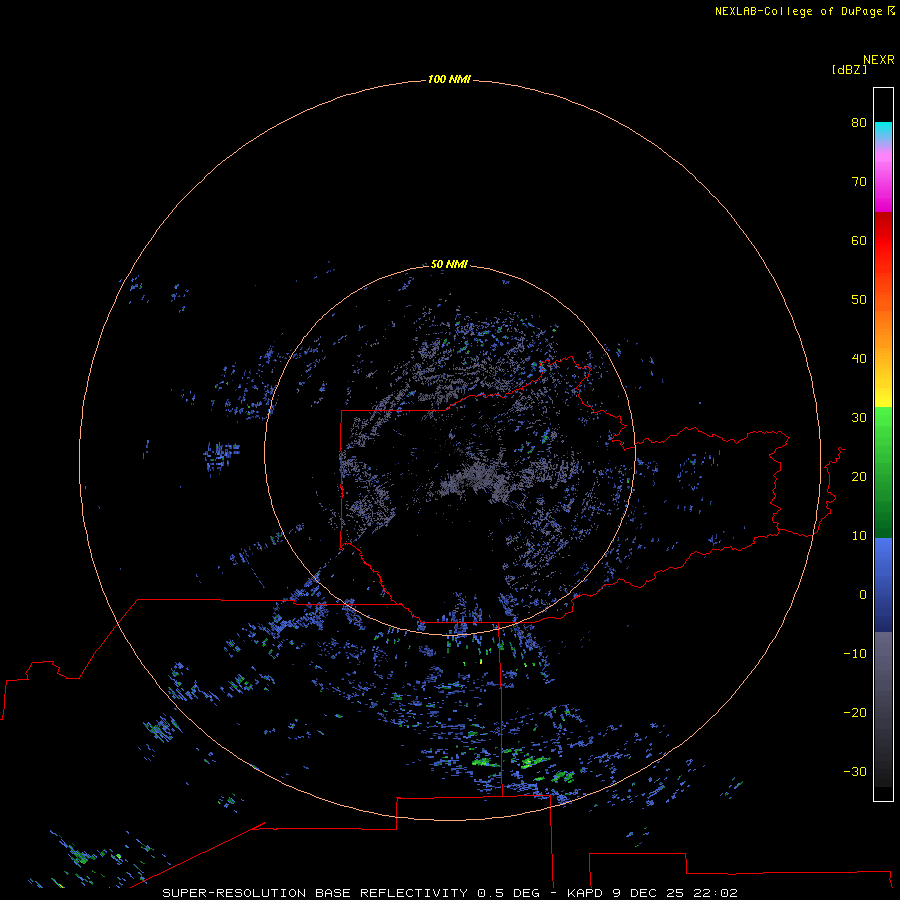Click the 30 dBZ scale value
Screen dimensions: 900x900
[859, 418]
